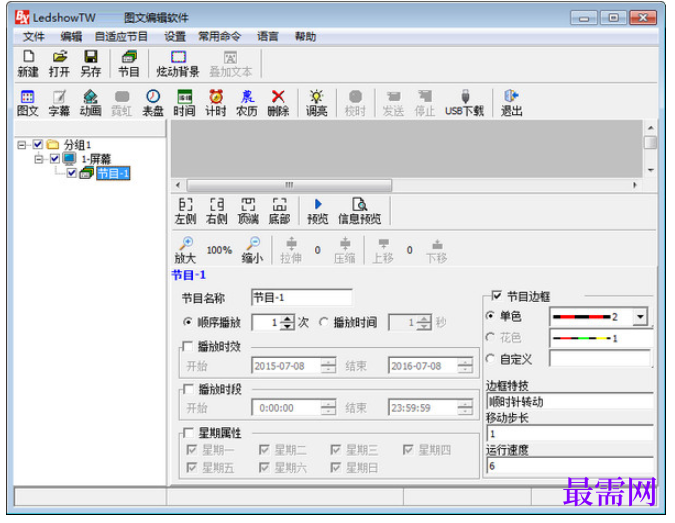Image resolution: width=675 pixels, height=523 pixels.
Task: Open the 文件 menu
Action: (34, 37)
